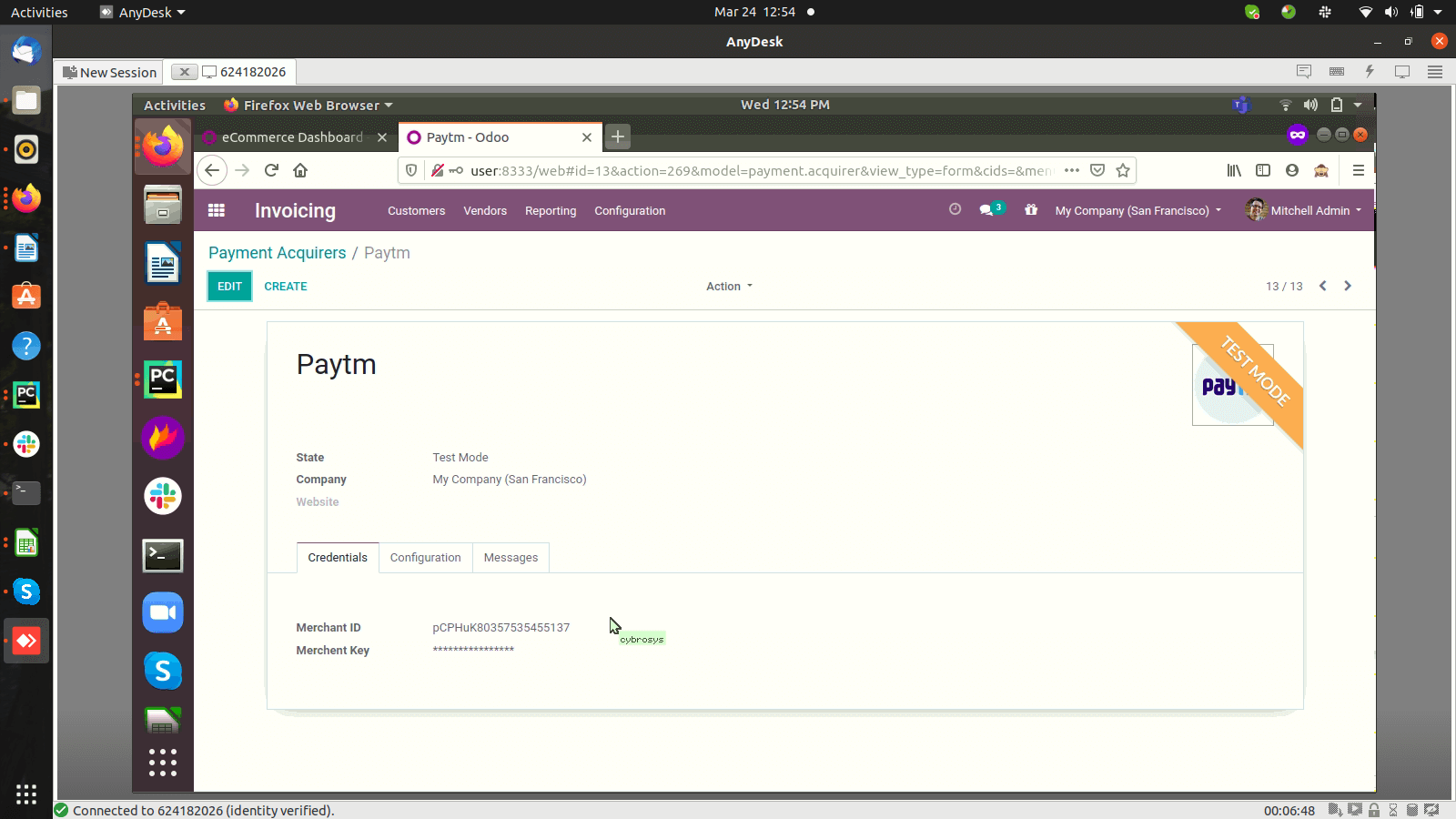Click the tracking protection shield icon
The image size is (1456, 819).
411,170
